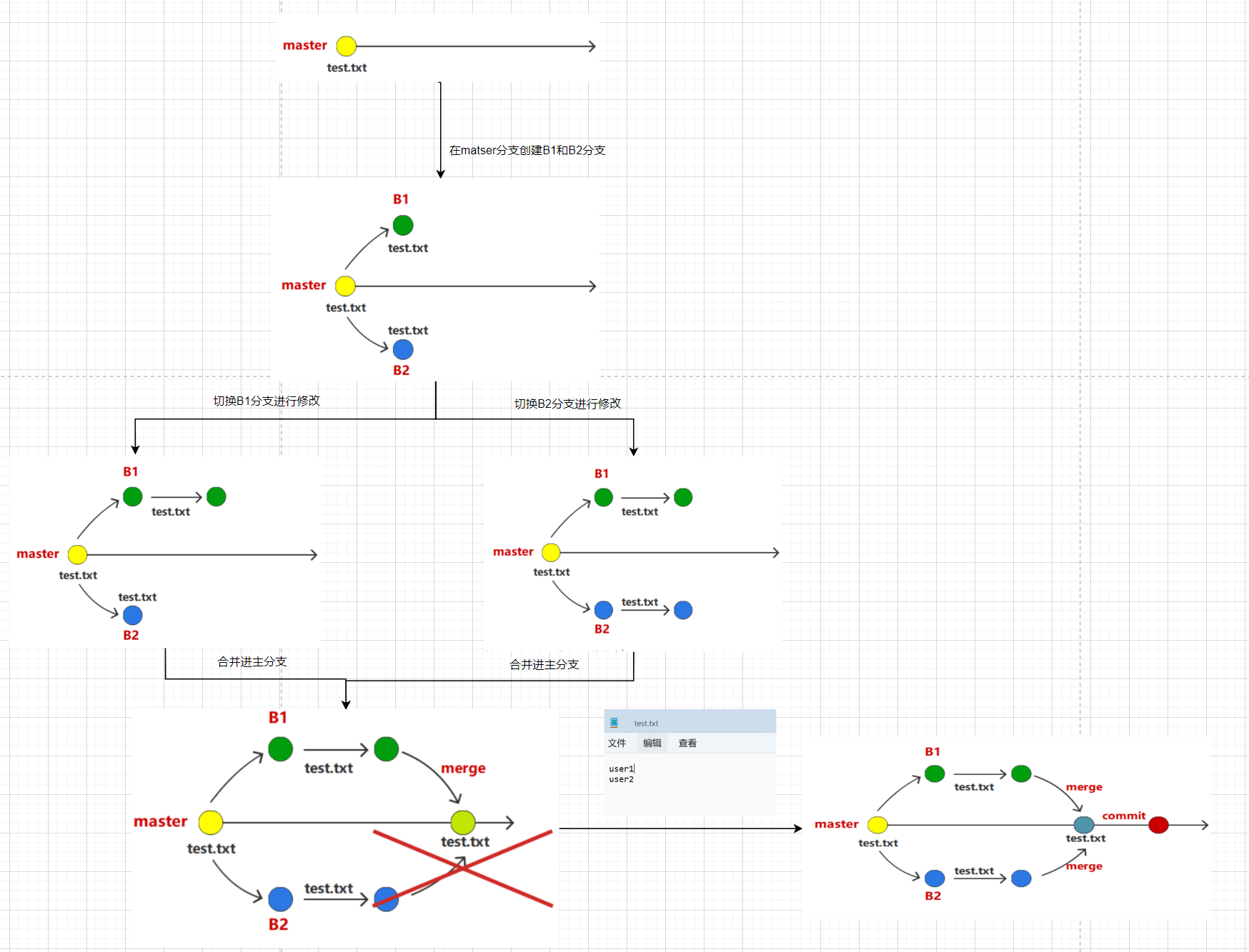This screenshot has height=952, width=1249.
Task: Select the large diagram image with the red cross
Action: [345, 827]
